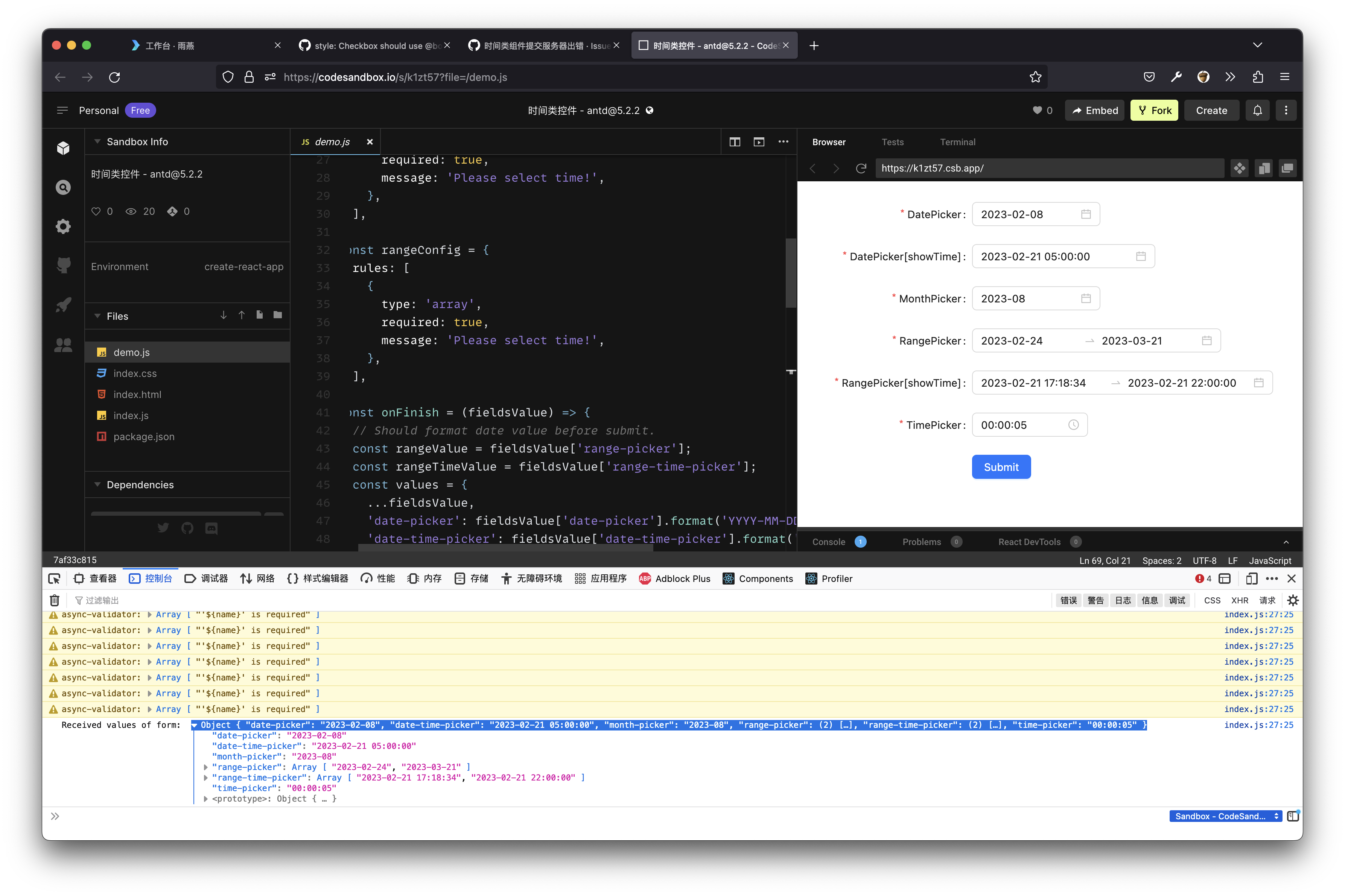Open the Problems panel tab
This screenshot has height=896, width=1345.
pos(932,542)
